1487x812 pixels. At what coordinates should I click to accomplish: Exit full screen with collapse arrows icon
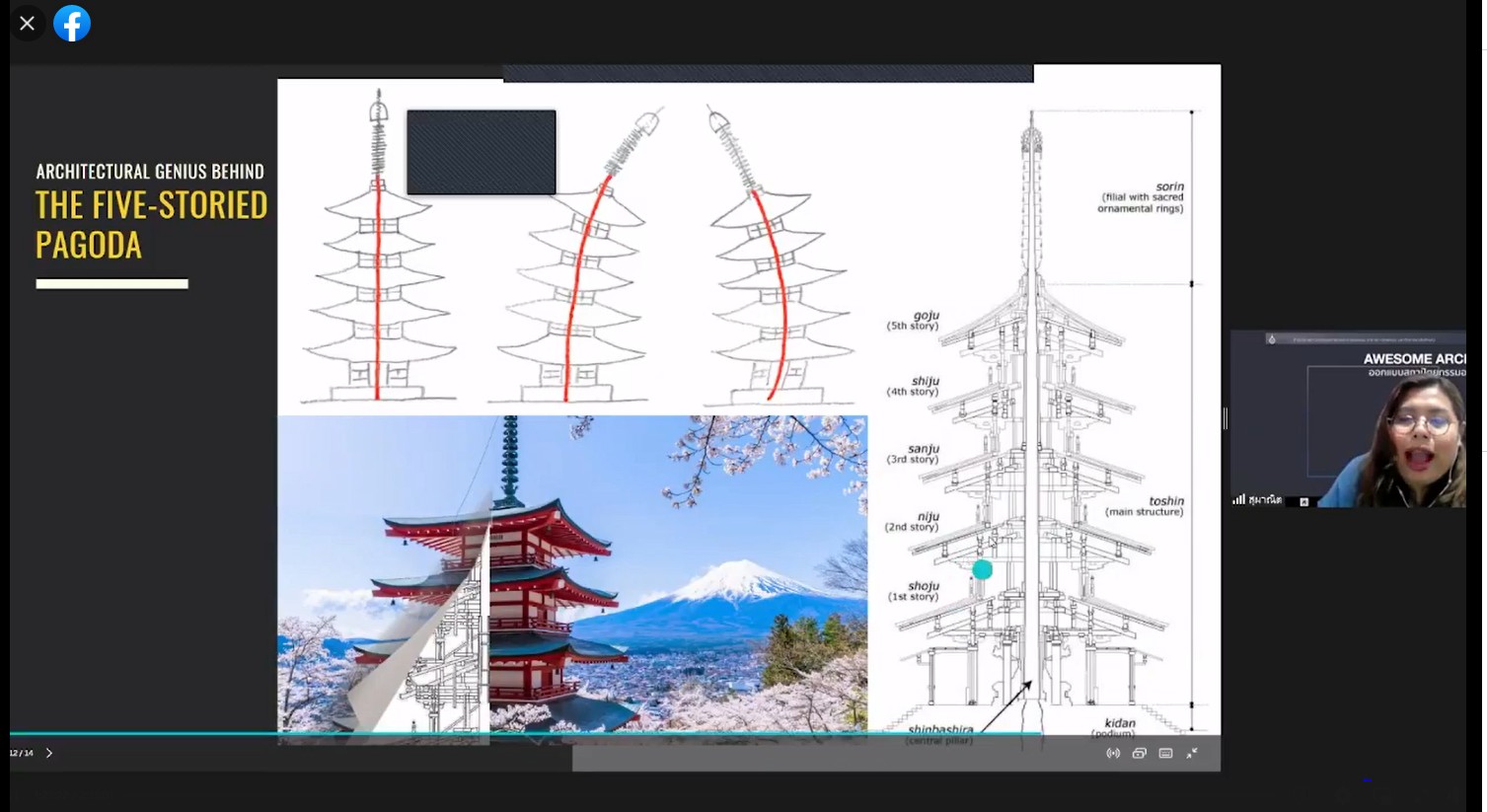(x=1192, y=753)
